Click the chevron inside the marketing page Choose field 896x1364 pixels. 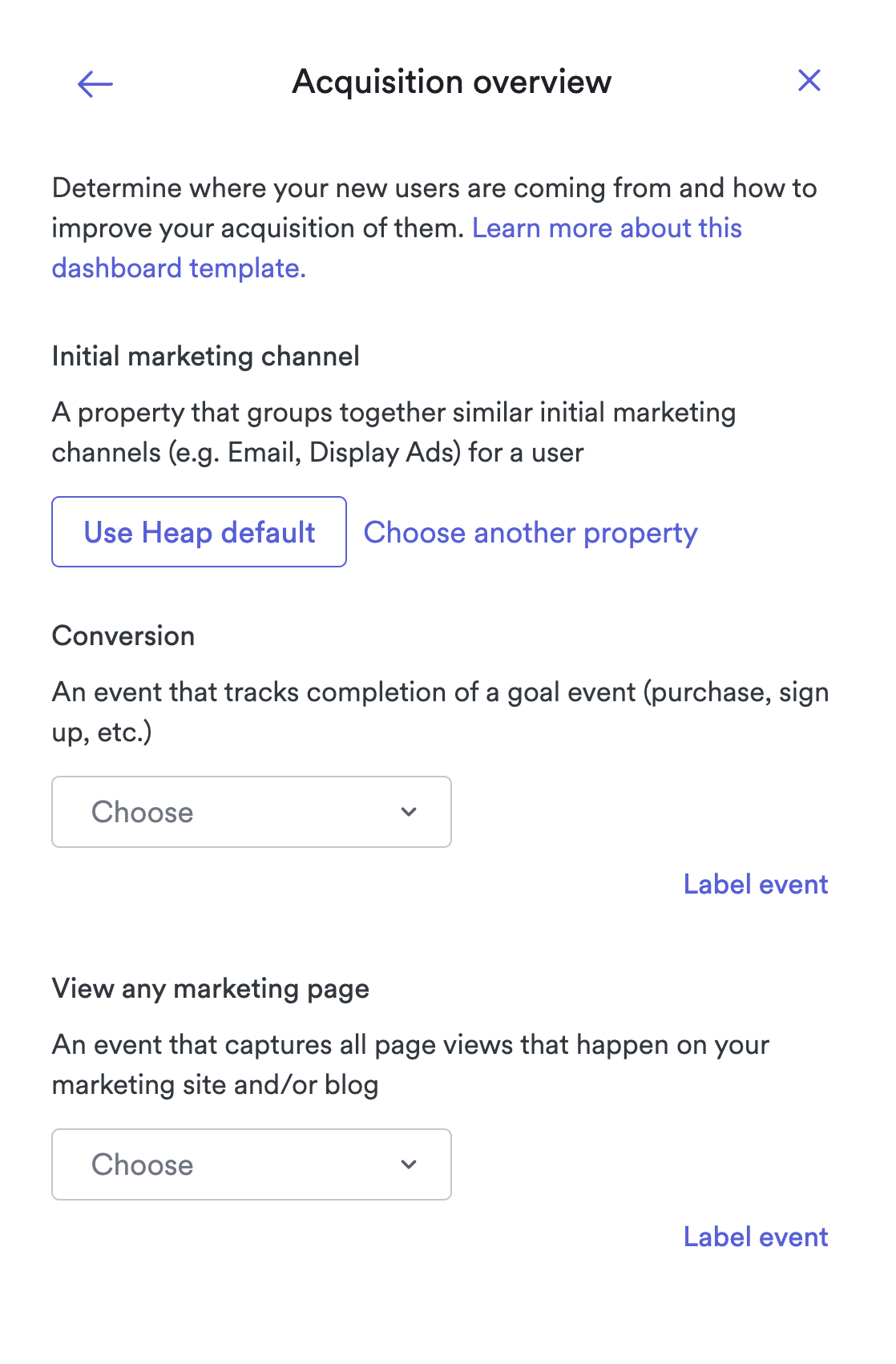[x=409, y=1164]
